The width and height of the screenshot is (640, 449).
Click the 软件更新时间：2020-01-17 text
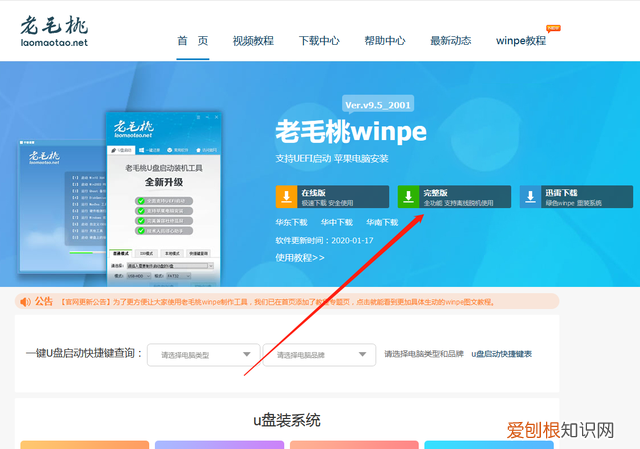coord(324,240)
